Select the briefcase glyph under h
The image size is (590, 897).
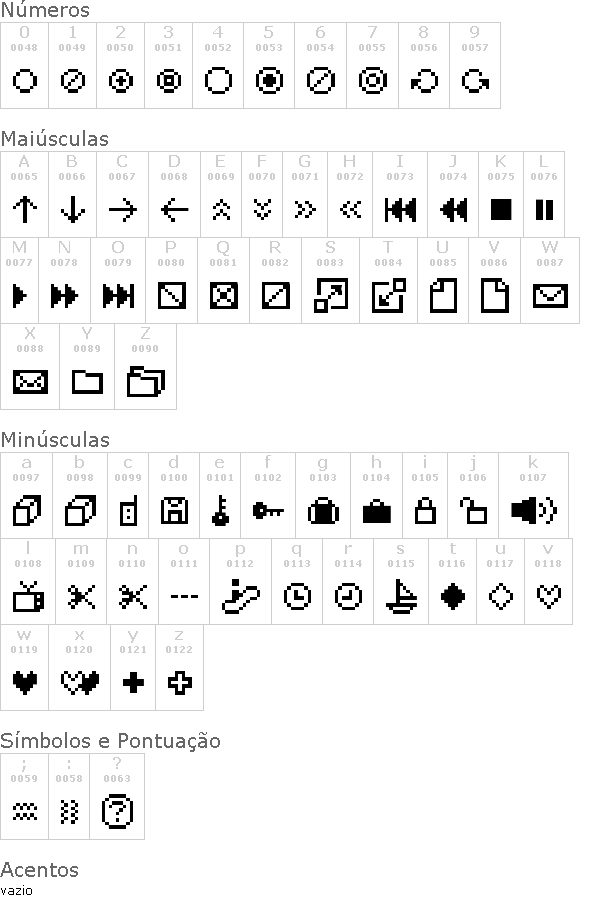click(x=377, y=511)
